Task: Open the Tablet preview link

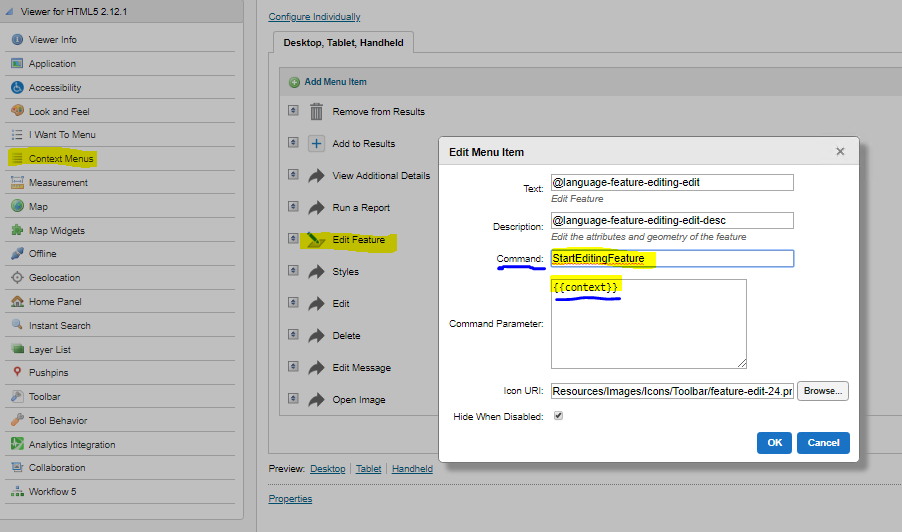Action: click(x=368, y=469)
